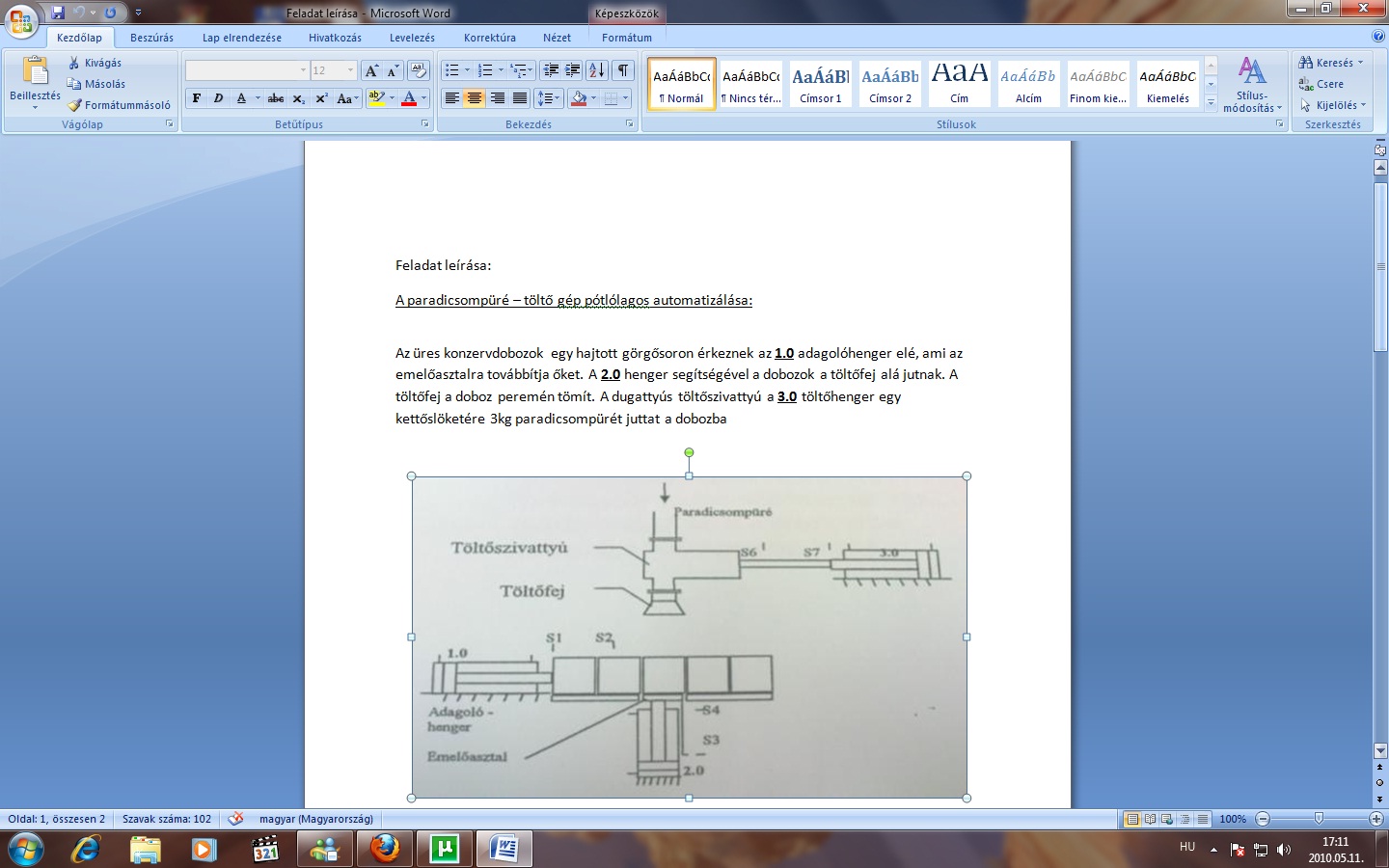Open the font color dropdown arrow

pyautogui.click(x=424, y=98)
